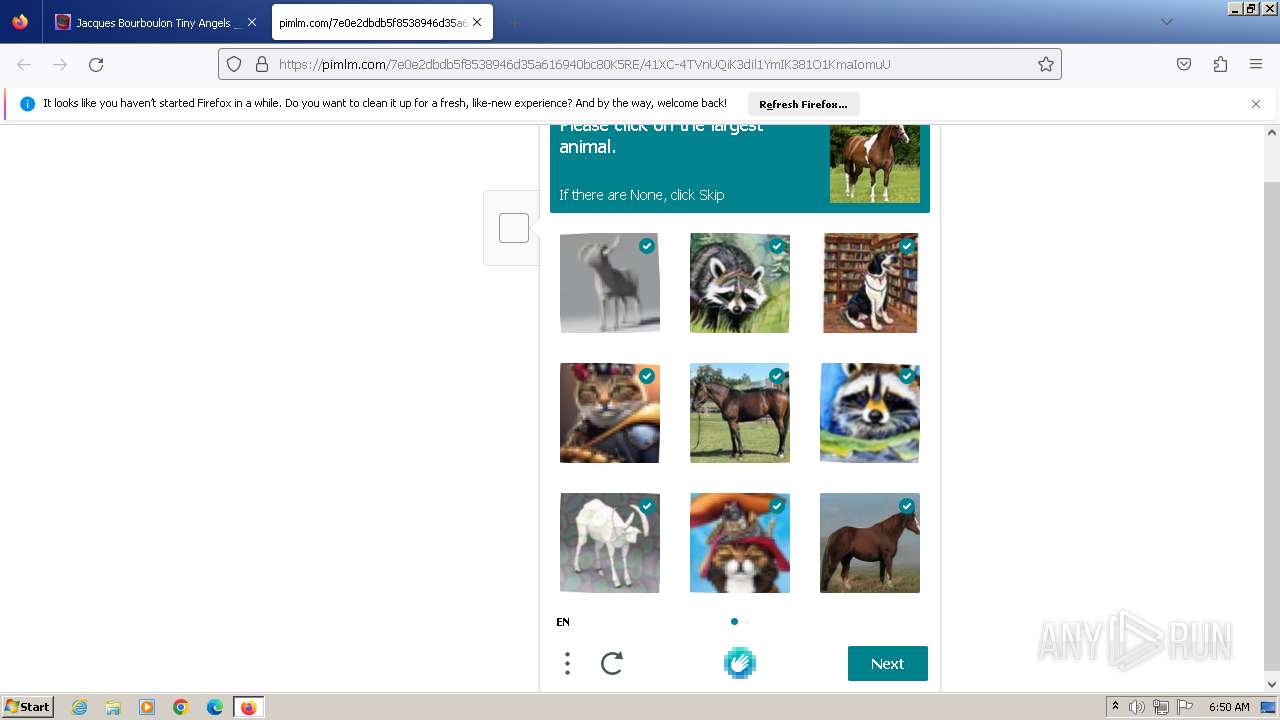Open the media player taskbar icon
Screen dimensions: 1280x720
[147, 707]
